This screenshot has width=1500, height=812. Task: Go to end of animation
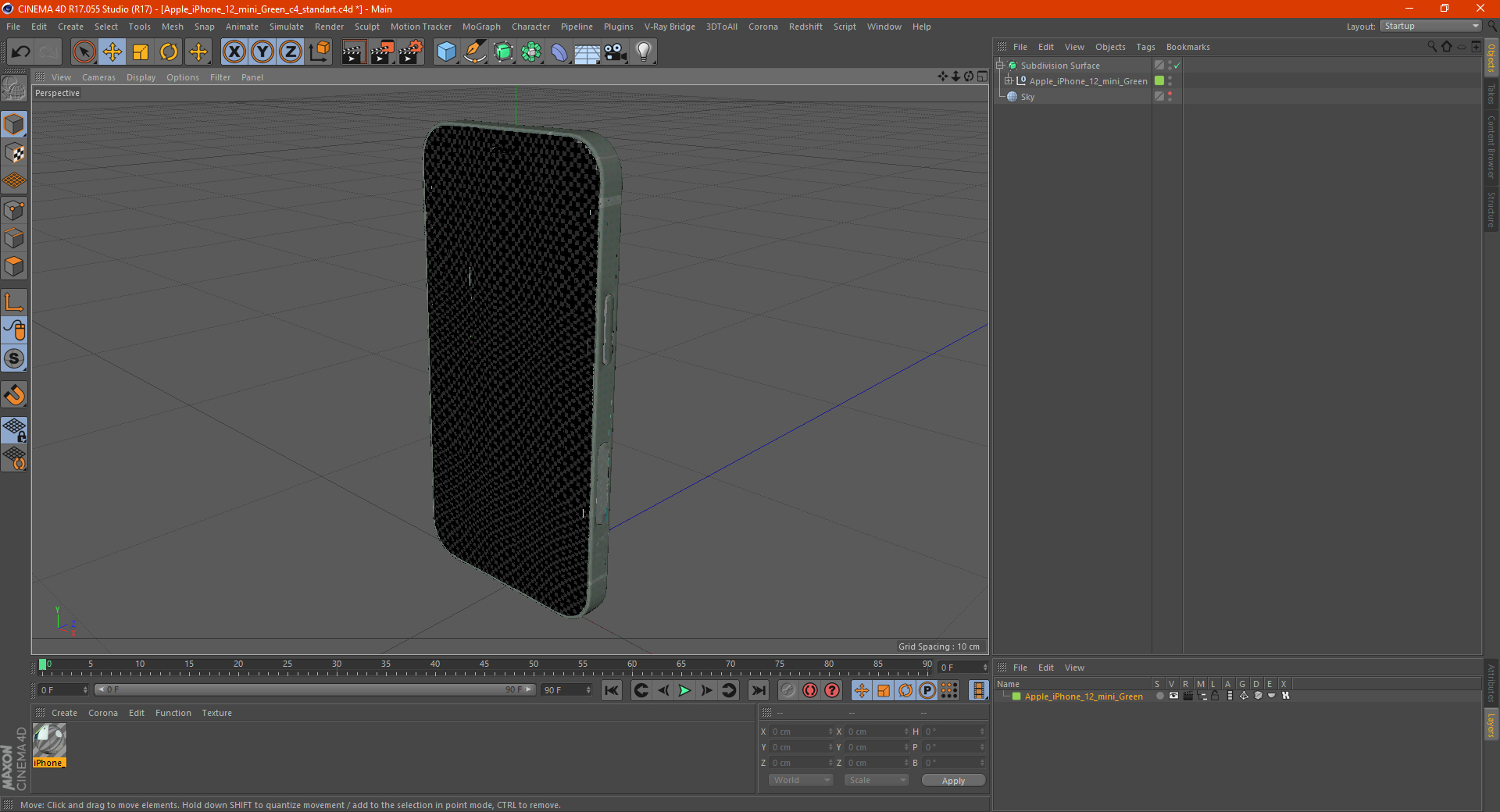pos(758,690)
